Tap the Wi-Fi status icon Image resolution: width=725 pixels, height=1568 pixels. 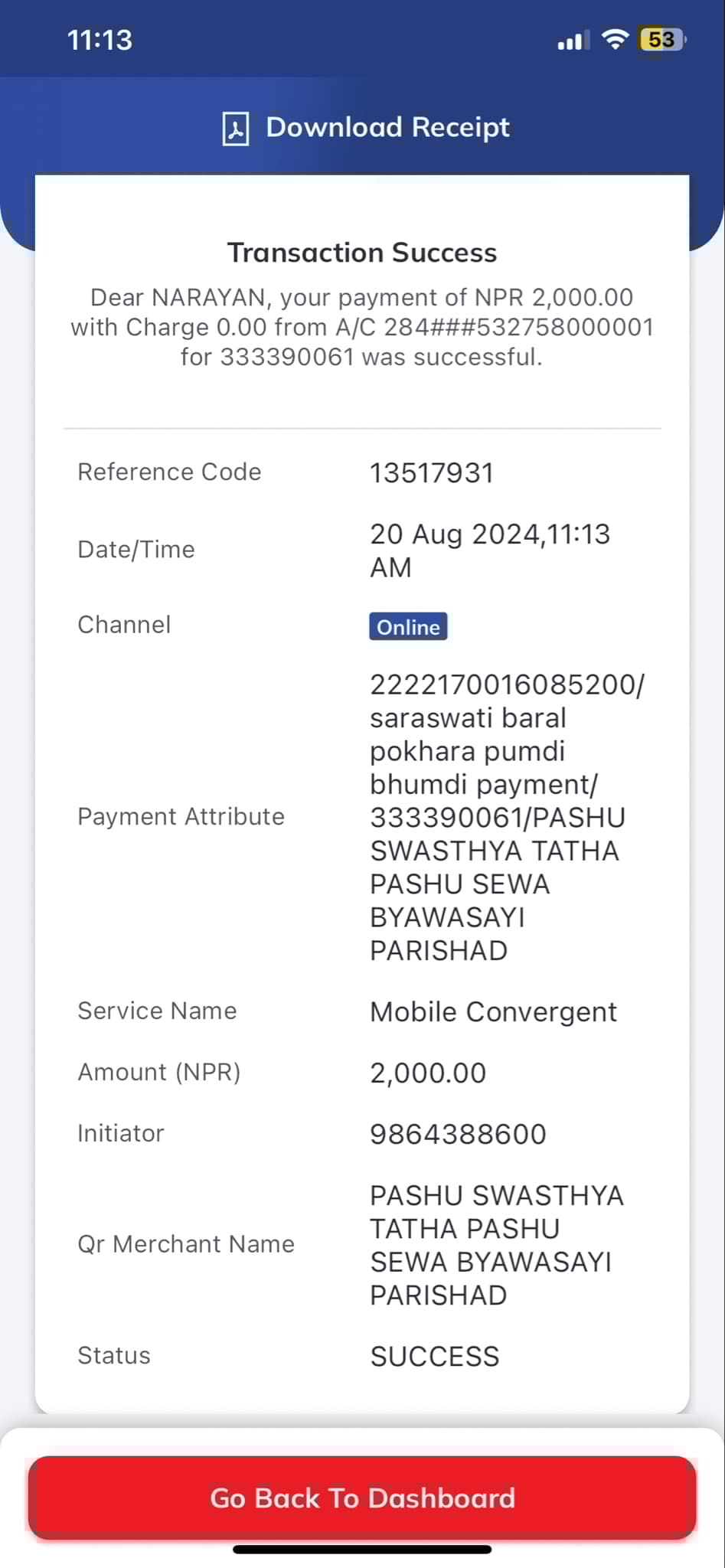coord(615,39)
